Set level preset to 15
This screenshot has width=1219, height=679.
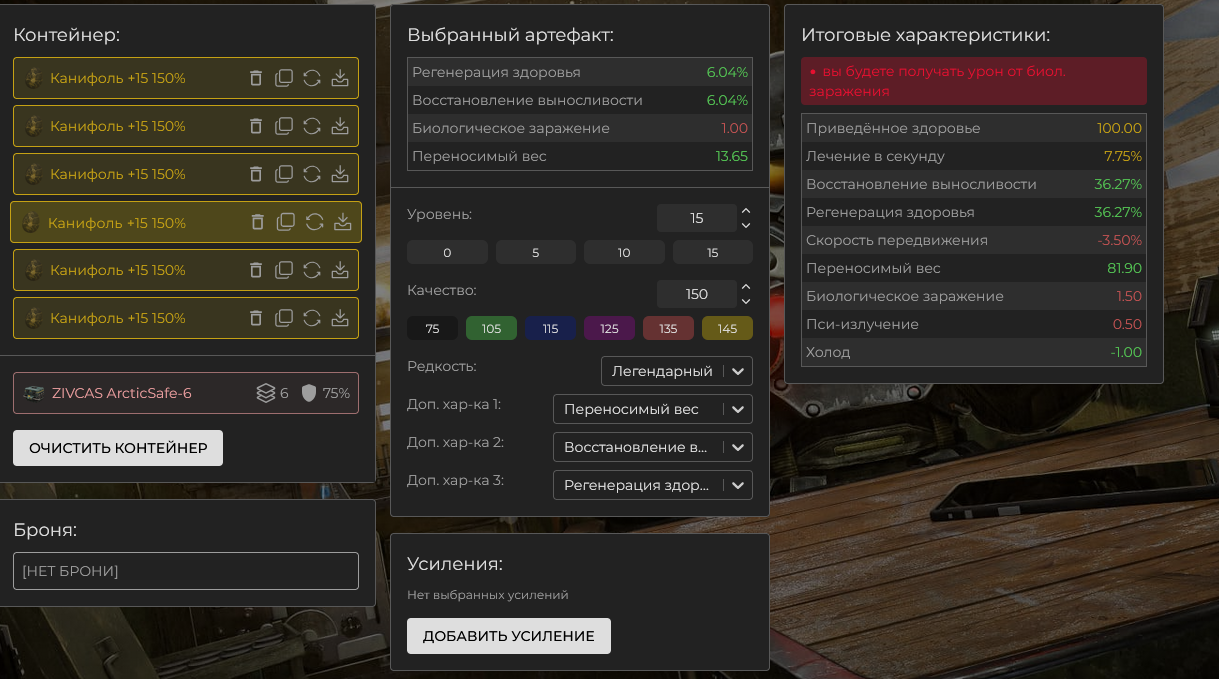(x=713, y=252)
